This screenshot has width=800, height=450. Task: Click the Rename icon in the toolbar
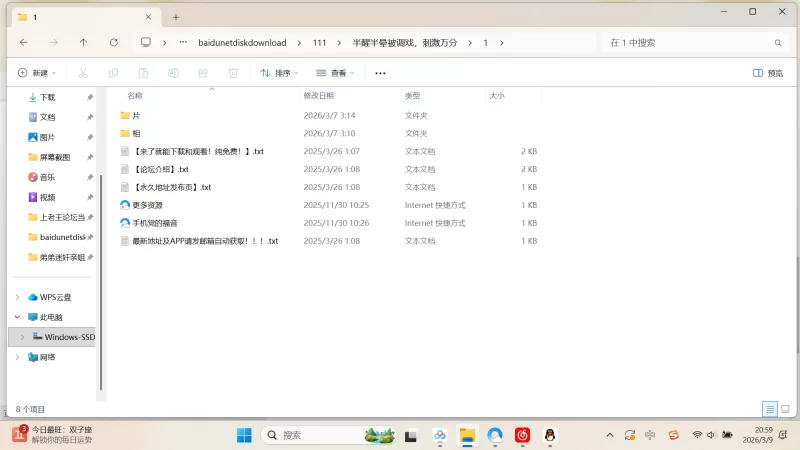173,73
